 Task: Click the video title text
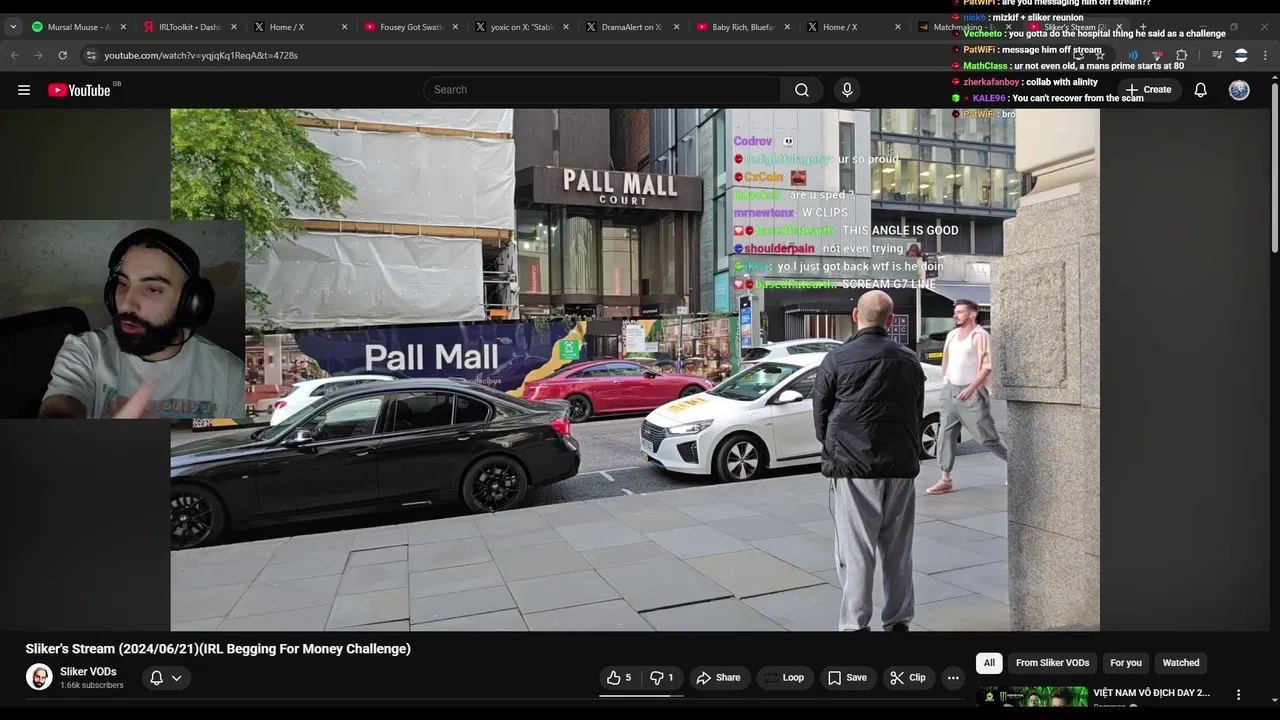[x=218, y=649]
